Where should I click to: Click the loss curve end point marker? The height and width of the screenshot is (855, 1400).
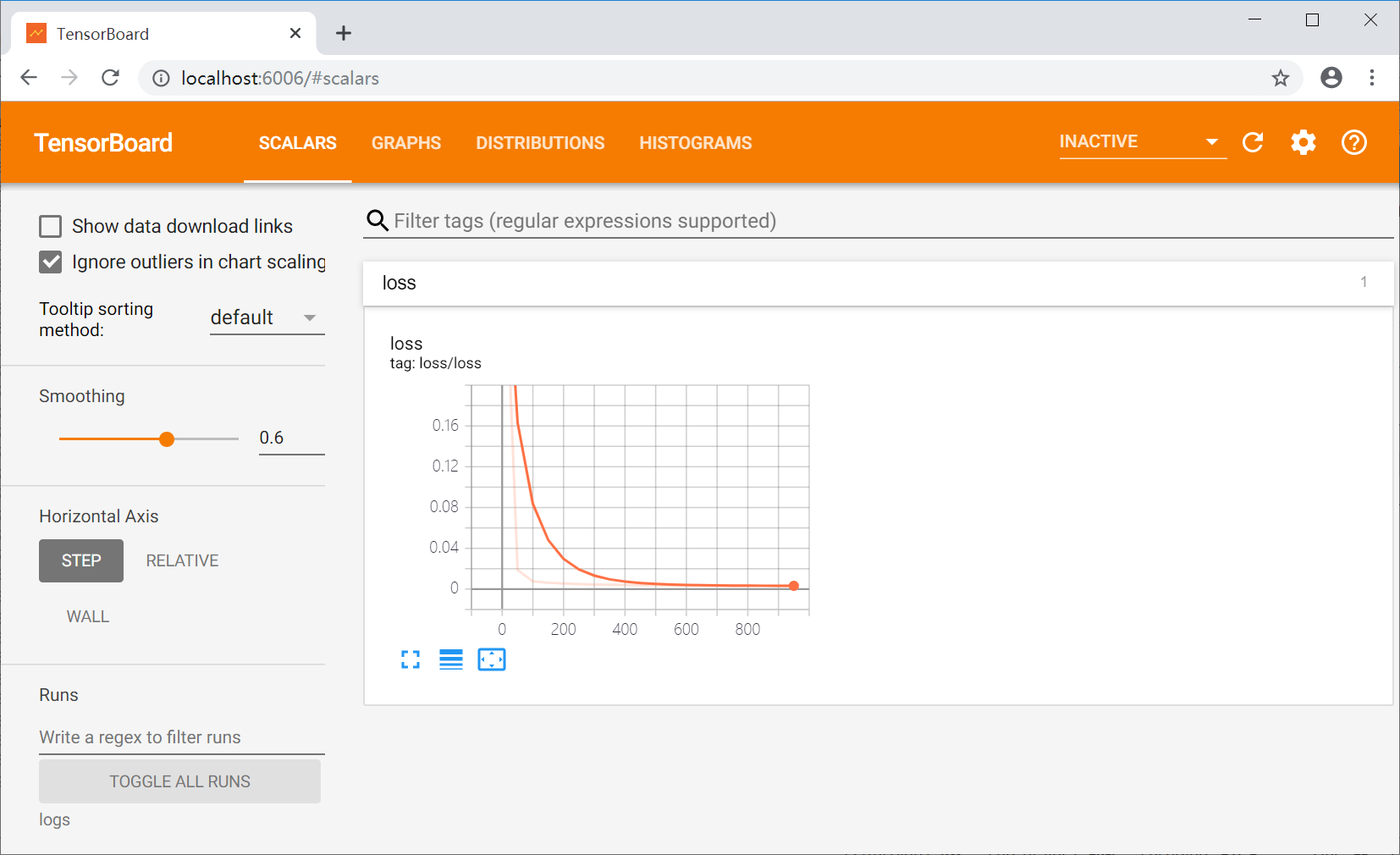click(794, 586)
